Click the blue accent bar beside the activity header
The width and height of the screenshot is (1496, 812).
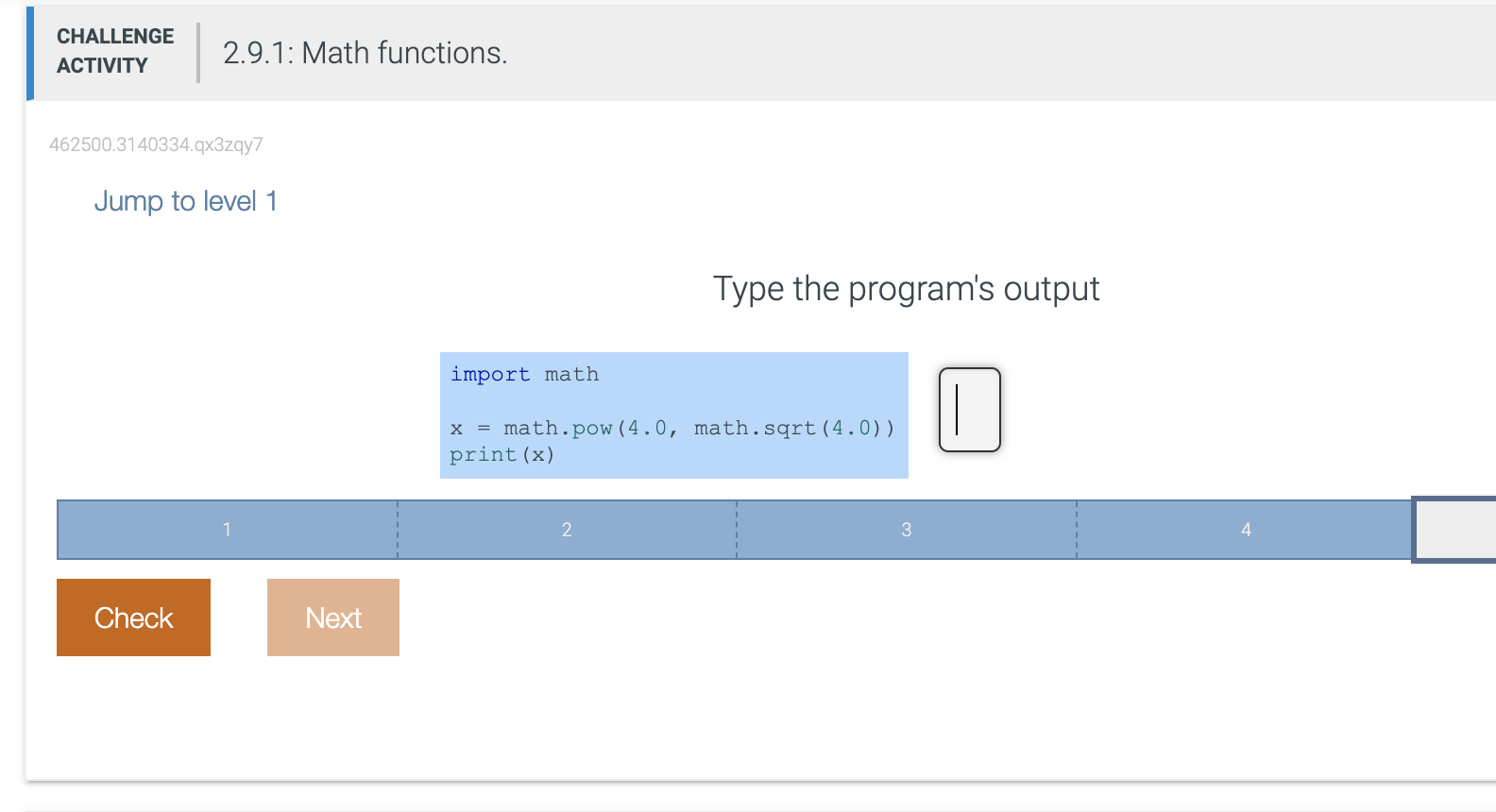pos(29,52)
